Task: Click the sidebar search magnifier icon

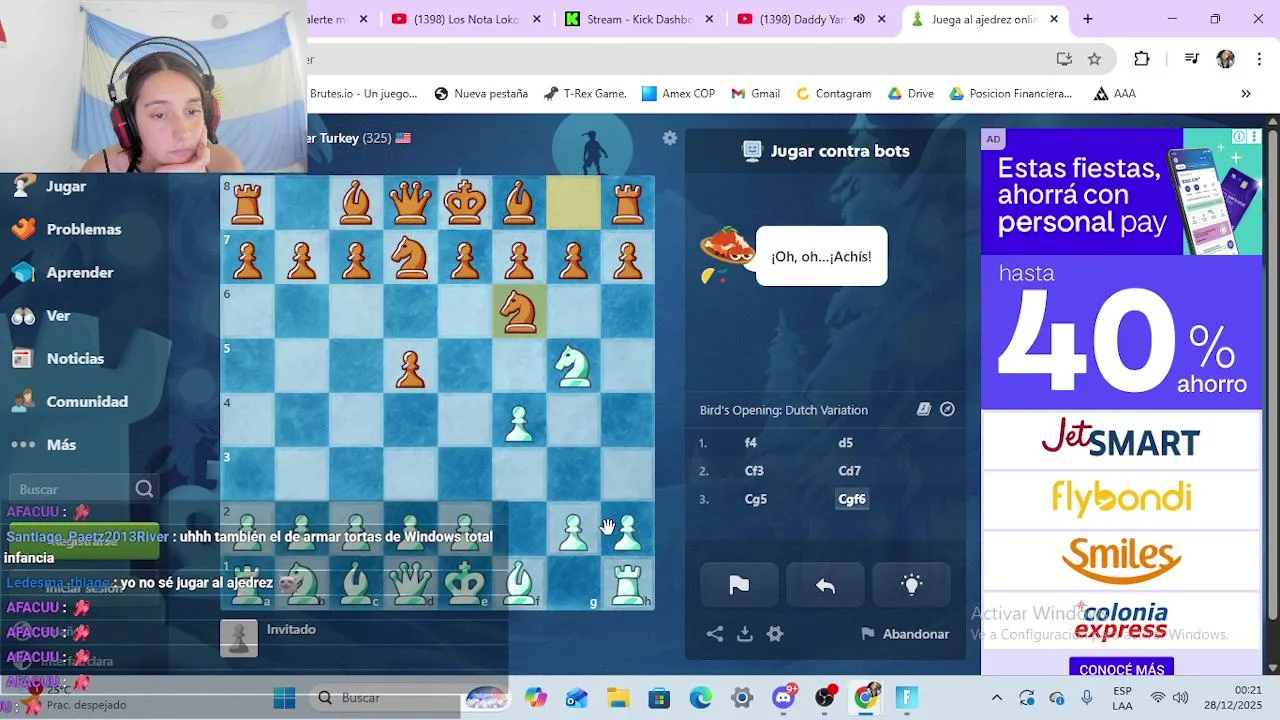Action: point(144,489)
